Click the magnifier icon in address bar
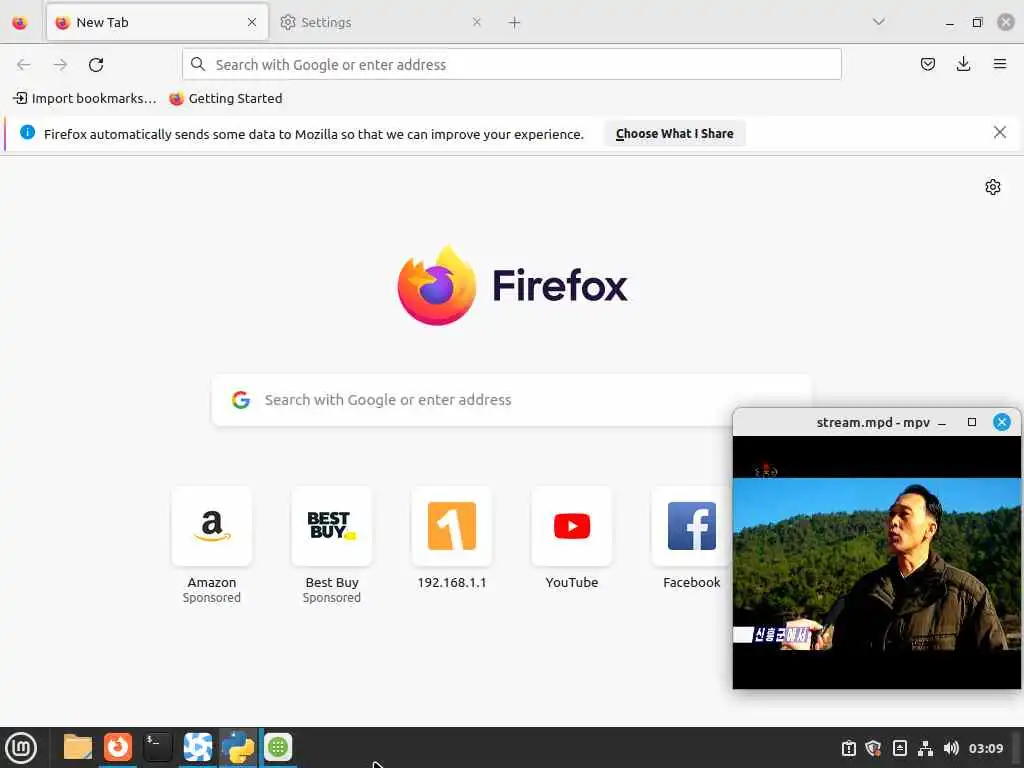Viewport: 1024px width, 768px height. [x=198, y=64]
